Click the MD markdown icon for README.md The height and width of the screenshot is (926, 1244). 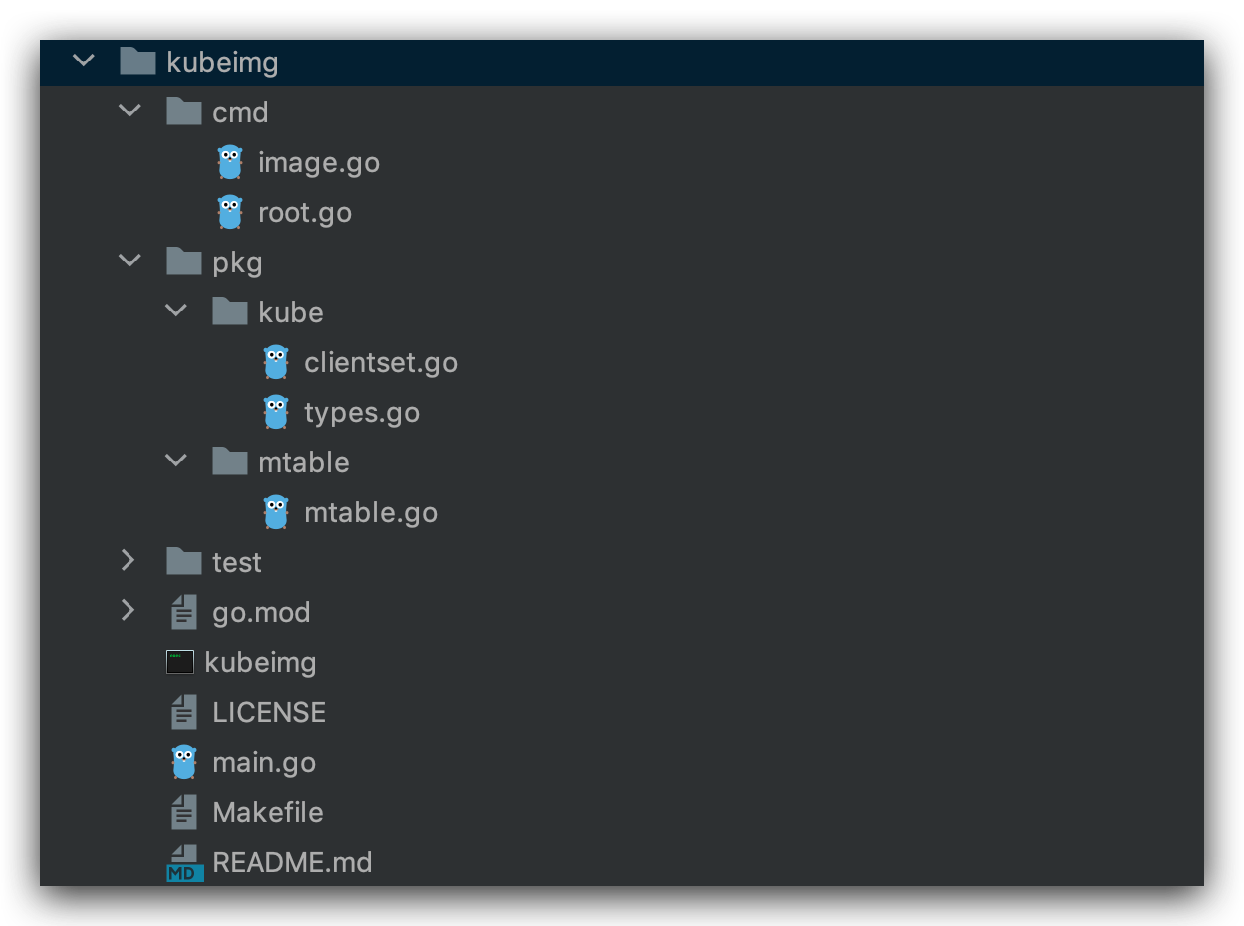click(x=184, y=862)
